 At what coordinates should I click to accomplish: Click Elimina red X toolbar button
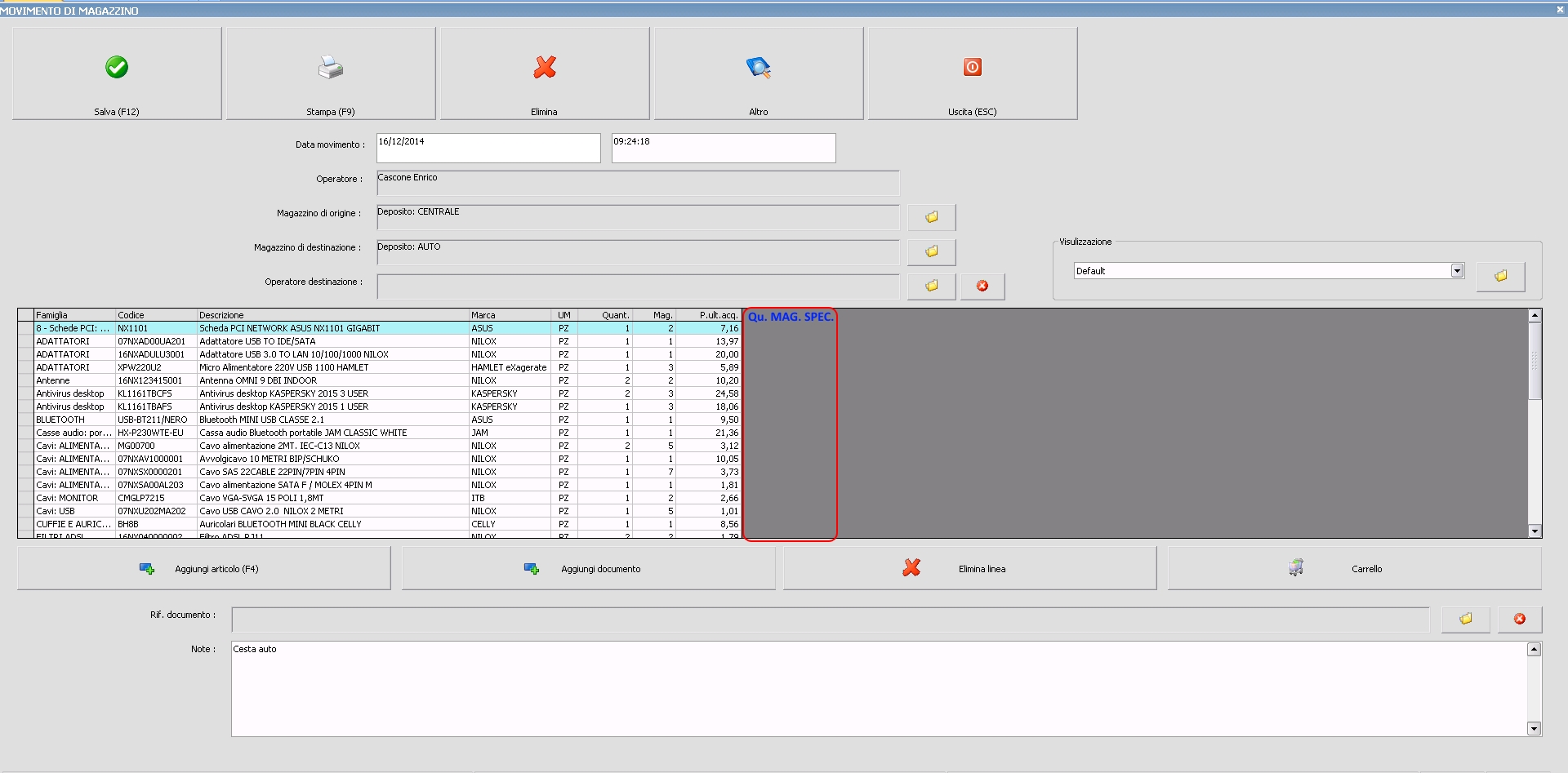tap(545, 73)
